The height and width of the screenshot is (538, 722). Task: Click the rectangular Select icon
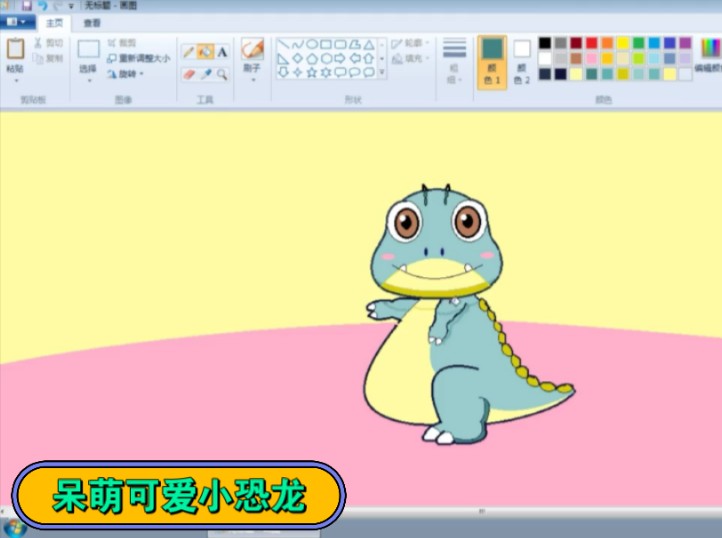click(88, 49)
